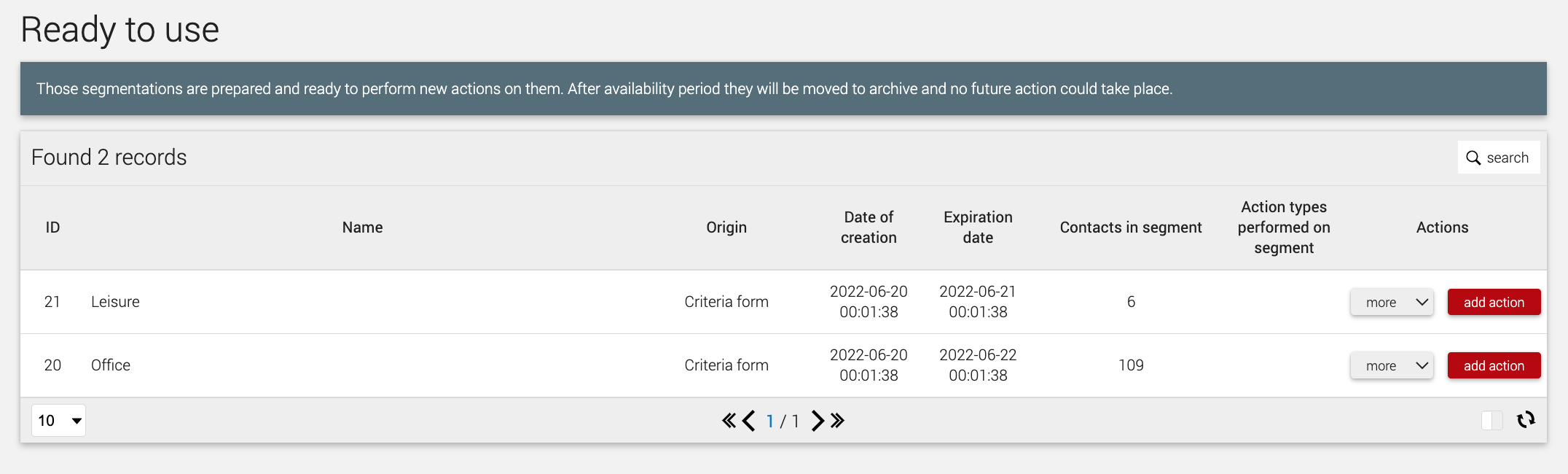The image size is (1568, 474).
Task: Toggle the switch beside refresh icon
Action: [1492, 421]
